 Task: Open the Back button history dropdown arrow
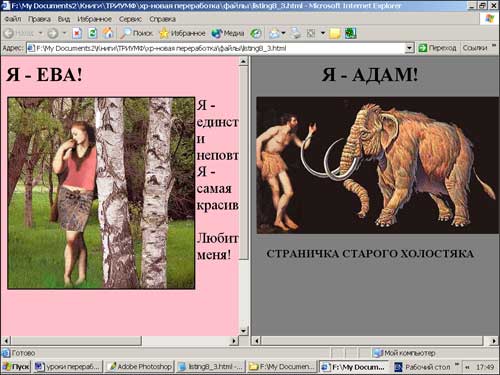[x=41, y=33]
